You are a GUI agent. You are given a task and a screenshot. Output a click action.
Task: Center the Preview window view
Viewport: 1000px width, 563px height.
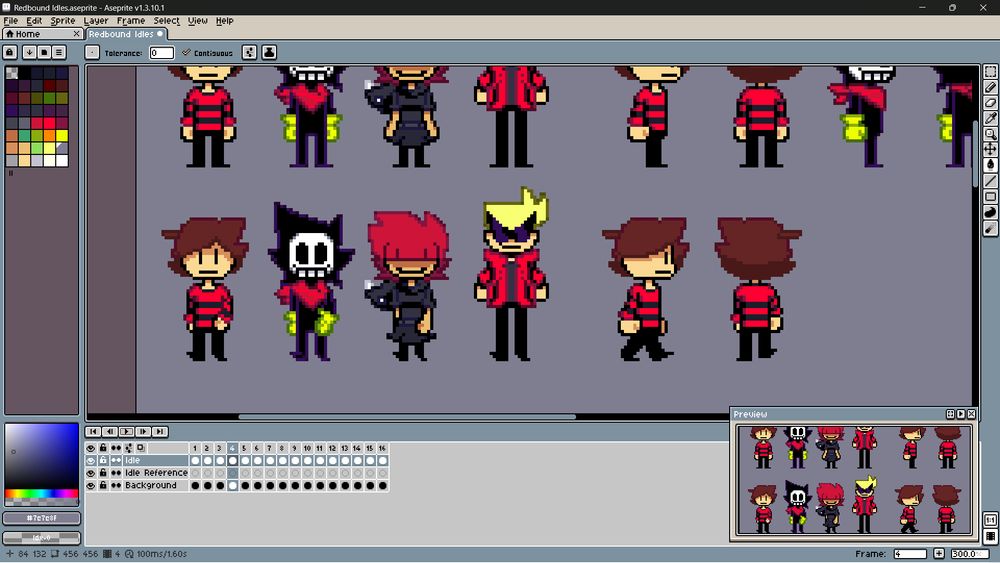click(950, 414)
